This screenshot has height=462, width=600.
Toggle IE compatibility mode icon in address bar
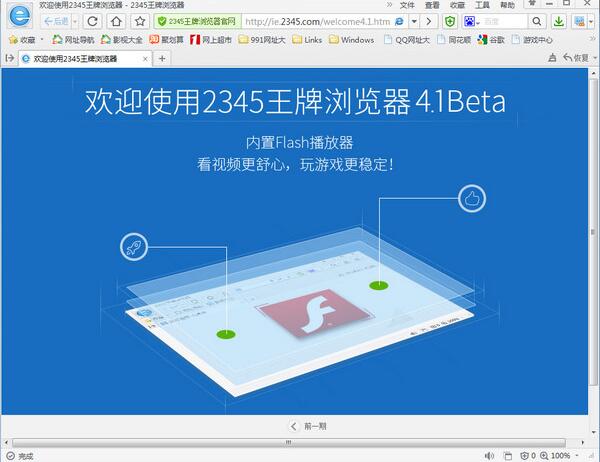pyautogui.click(x=400, y=21)
